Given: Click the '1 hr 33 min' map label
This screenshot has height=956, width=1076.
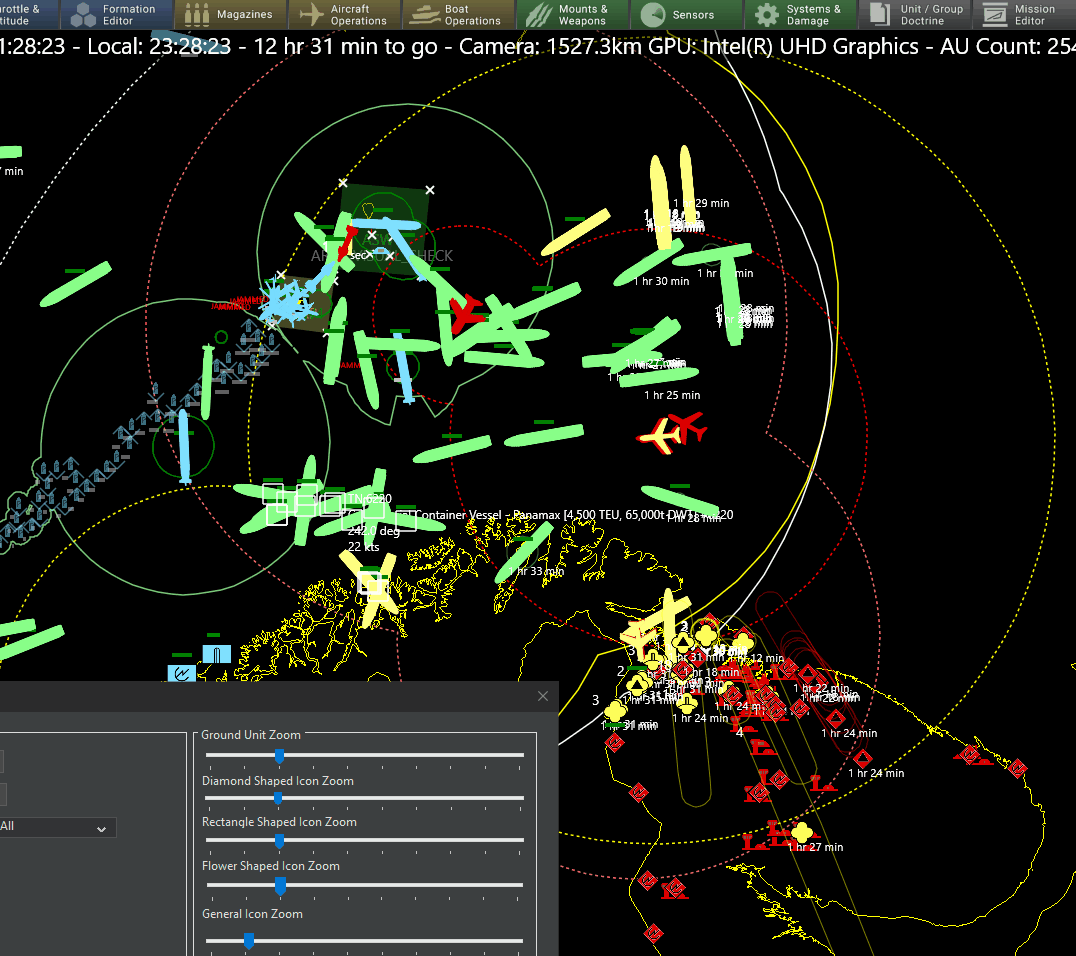Looking at the screenshot, I should 536,571.
